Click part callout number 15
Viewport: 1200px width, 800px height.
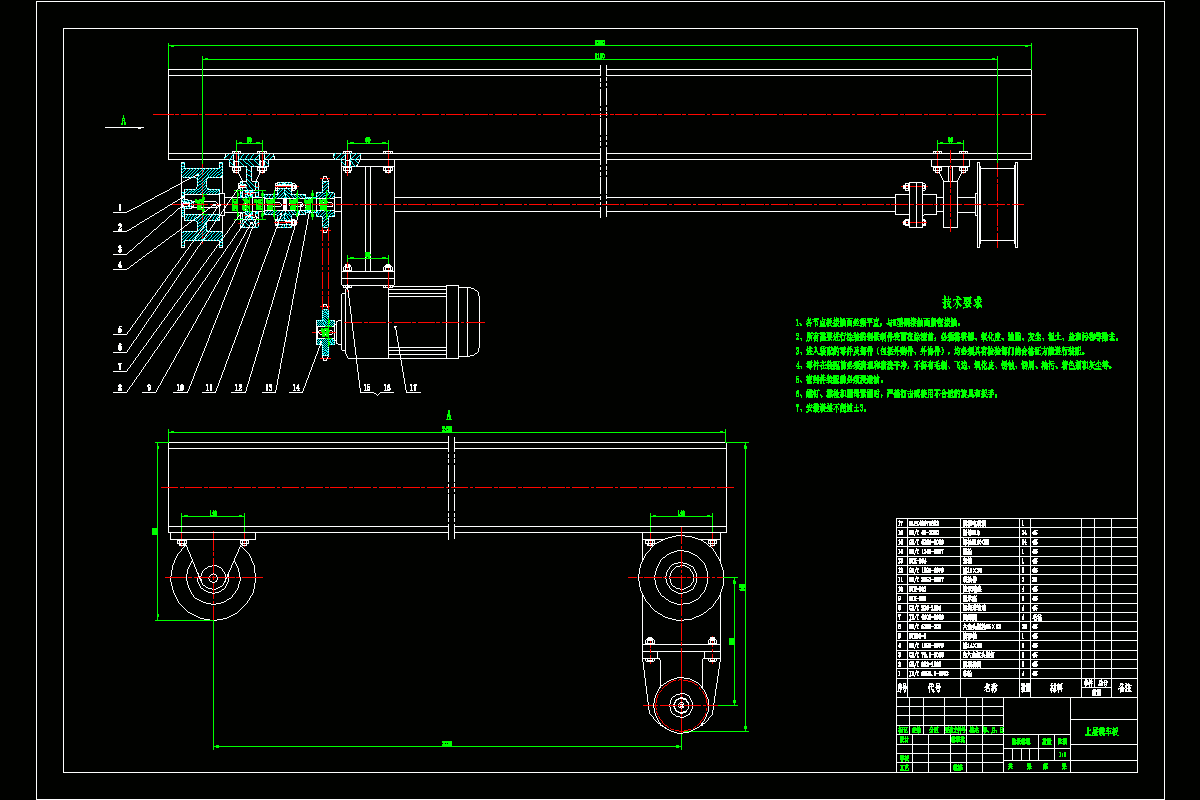pyautogui.click(x=365, y=387)
